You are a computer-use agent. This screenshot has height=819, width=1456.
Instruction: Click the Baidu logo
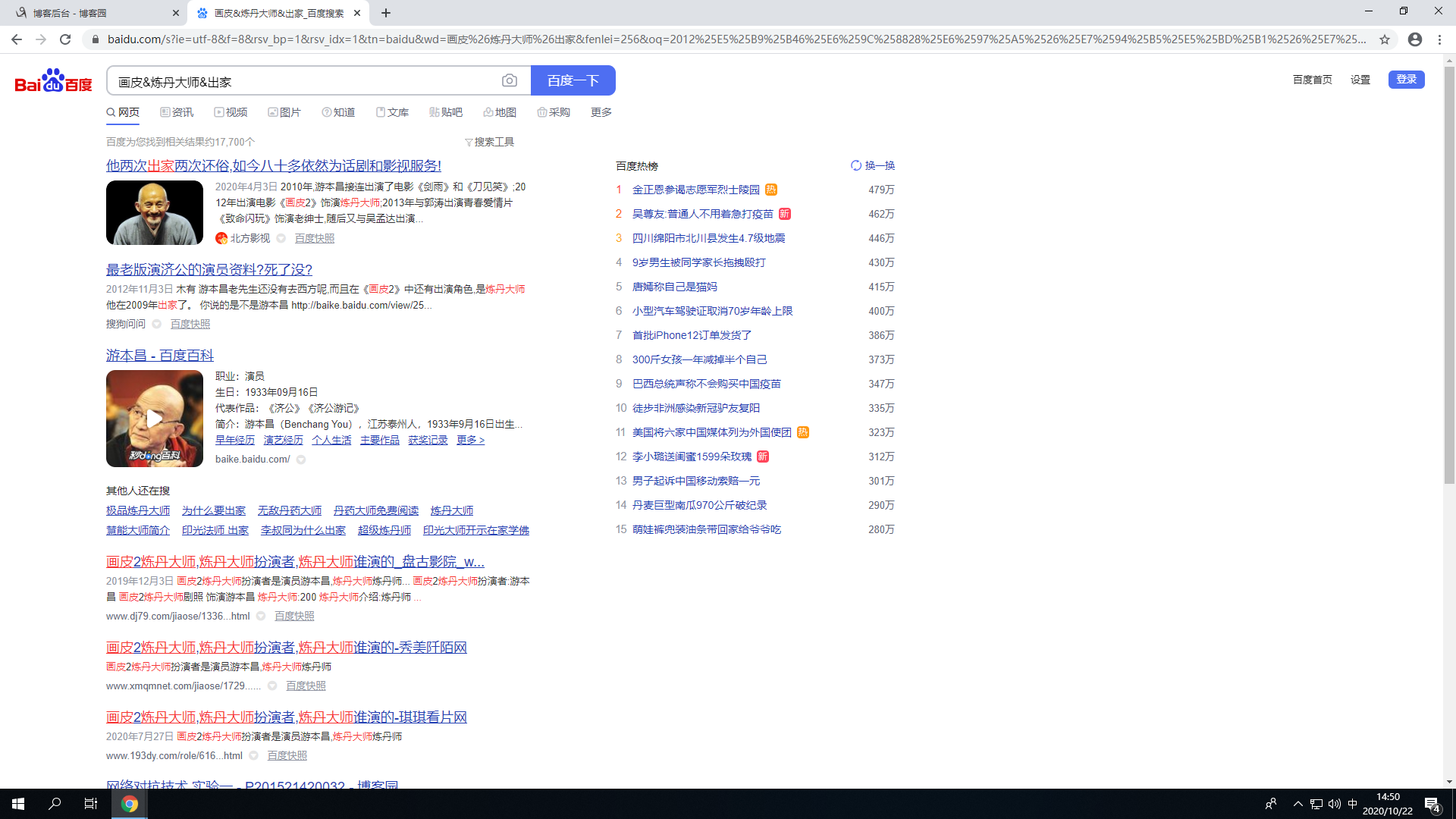point(53,80)
